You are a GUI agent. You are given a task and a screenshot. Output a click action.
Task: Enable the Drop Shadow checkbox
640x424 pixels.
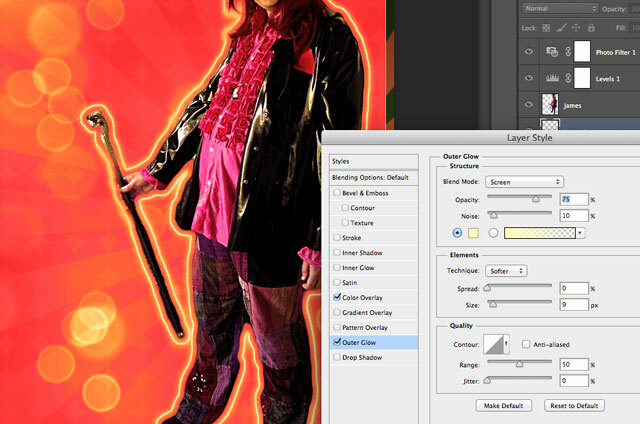[x=337, y=357]
